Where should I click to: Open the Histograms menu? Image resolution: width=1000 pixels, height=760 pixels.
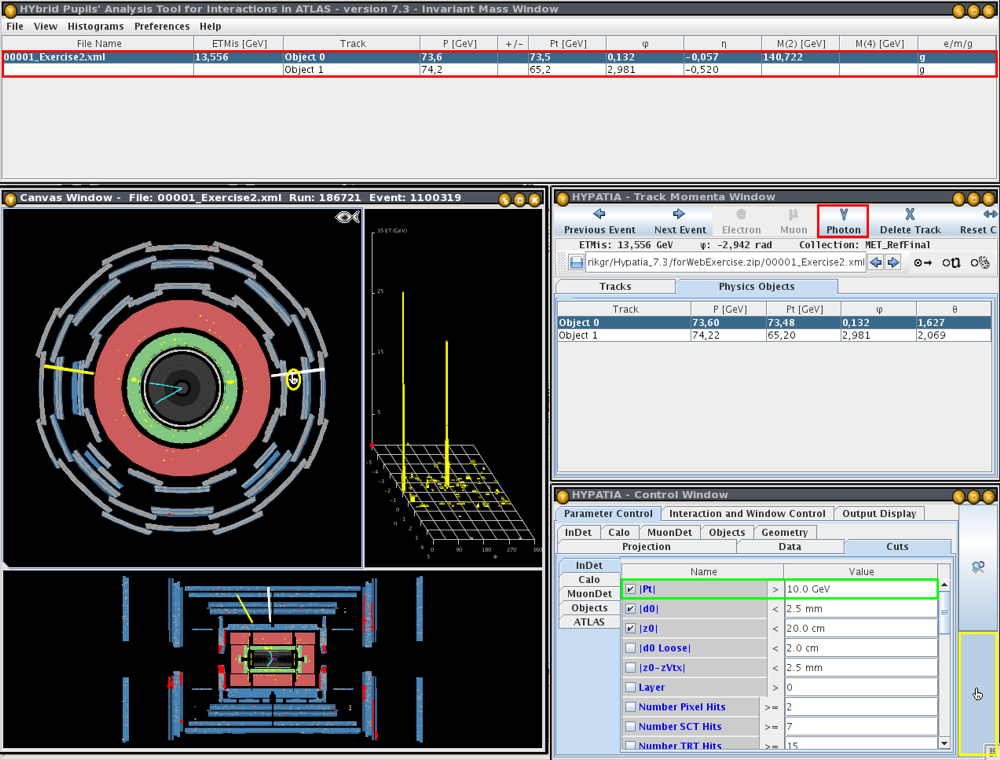pyautogui.click(x=96, y=26)
